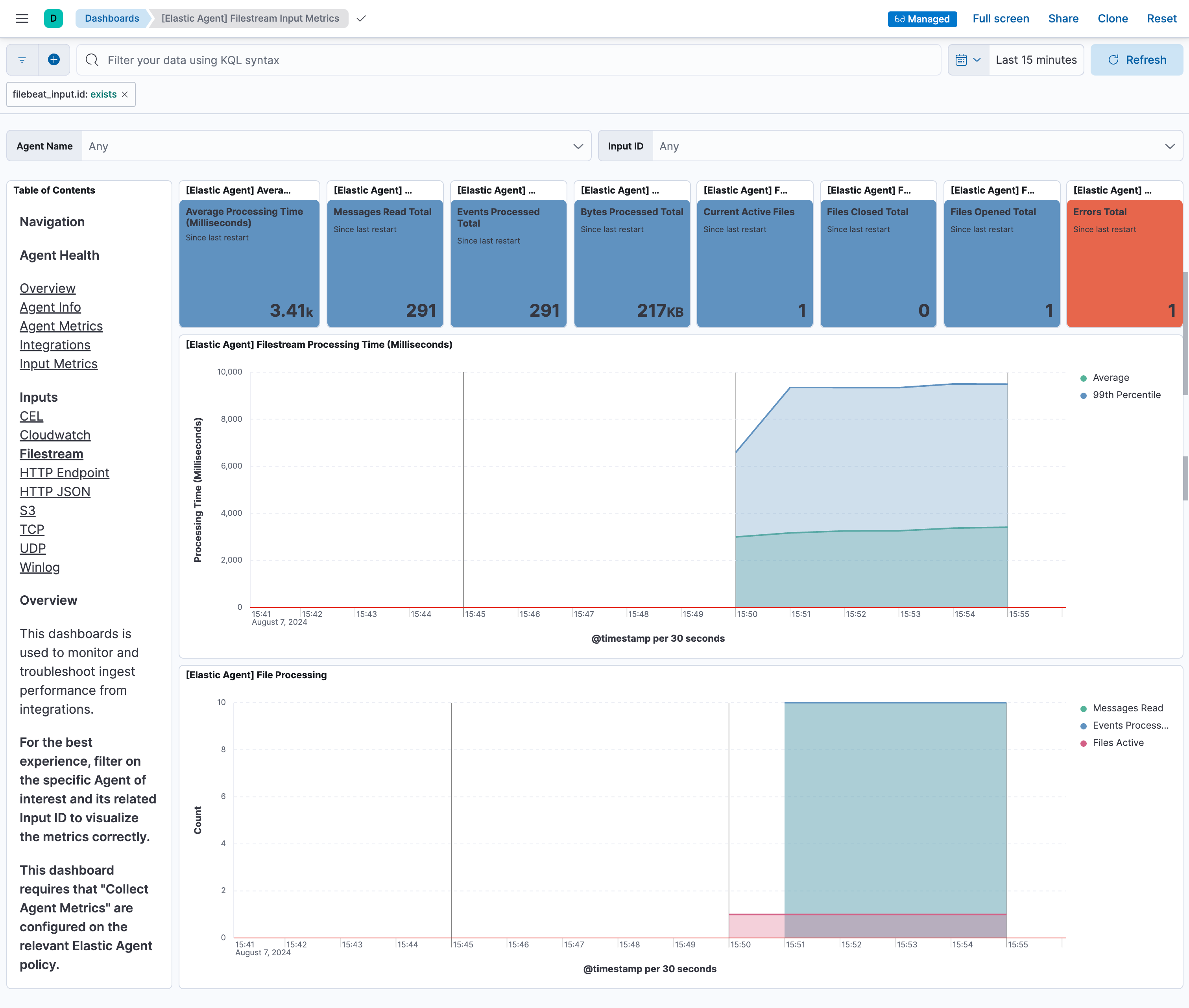This screenshot has height=1008, width=1189.
Task: Toggle Files Active series in legend
Action: (x=1117, y=743)
